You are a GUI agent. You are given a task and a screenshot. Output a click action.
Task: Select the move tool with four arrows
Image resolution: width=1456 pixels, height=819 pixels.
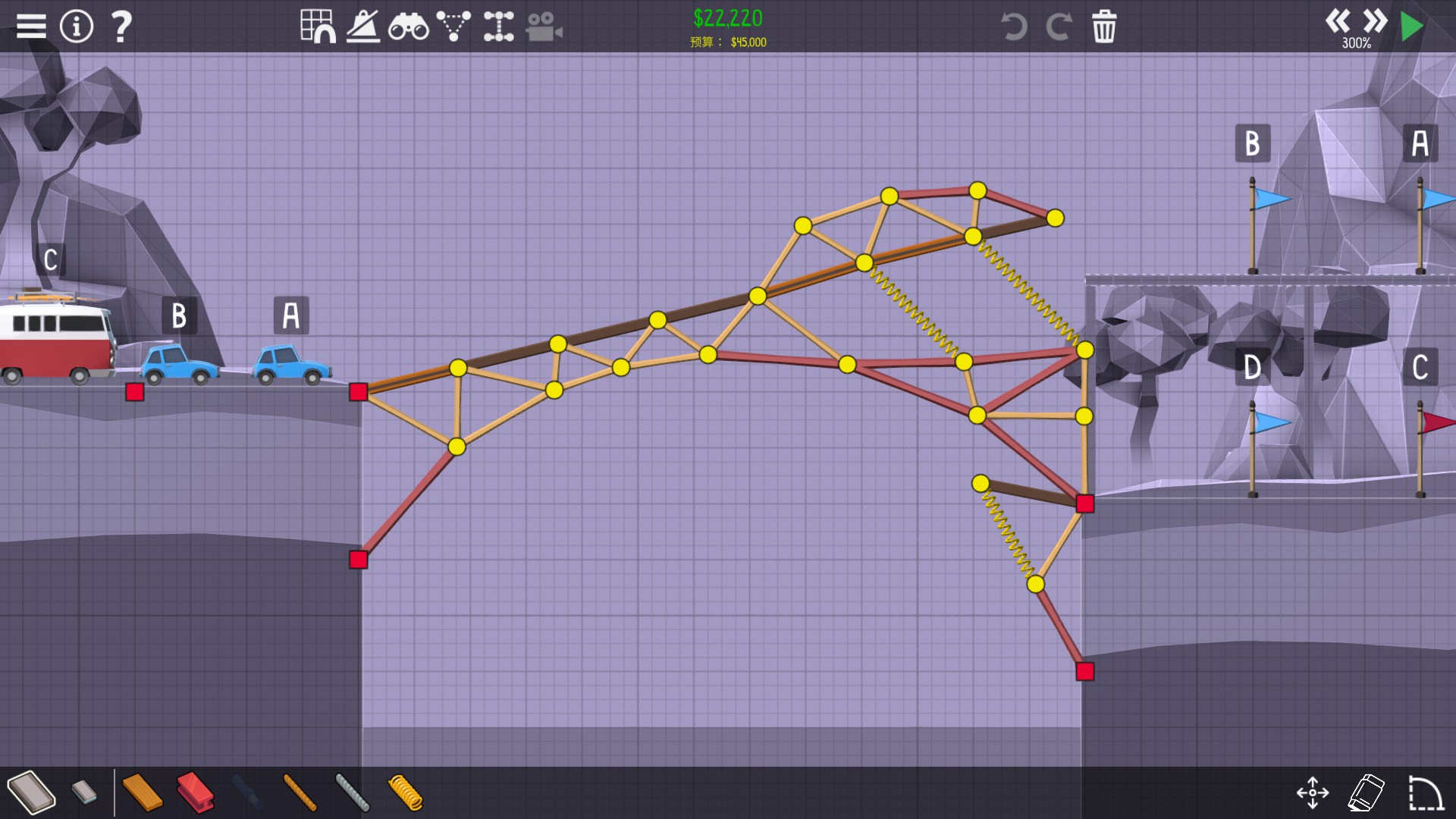coord(1312,792)
